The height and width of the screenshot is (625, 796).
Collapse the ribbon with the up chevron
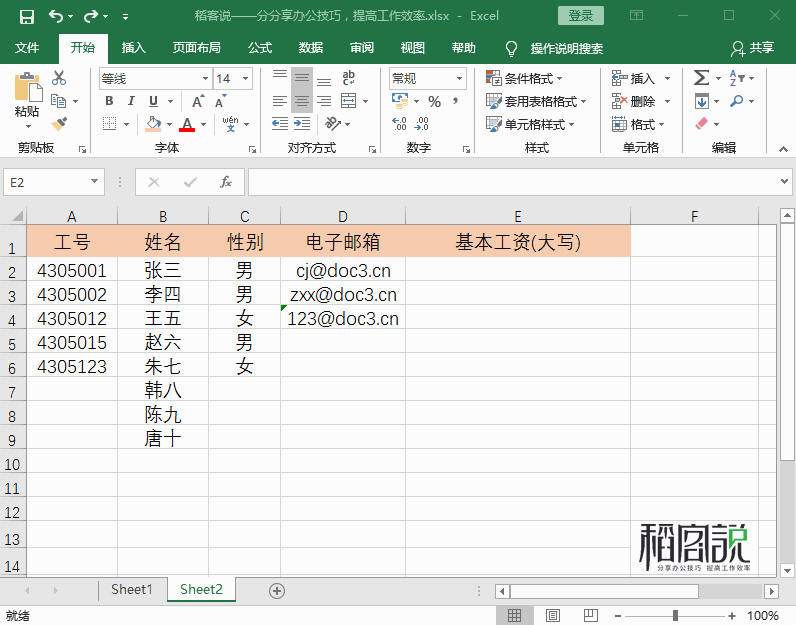(783, 149)
